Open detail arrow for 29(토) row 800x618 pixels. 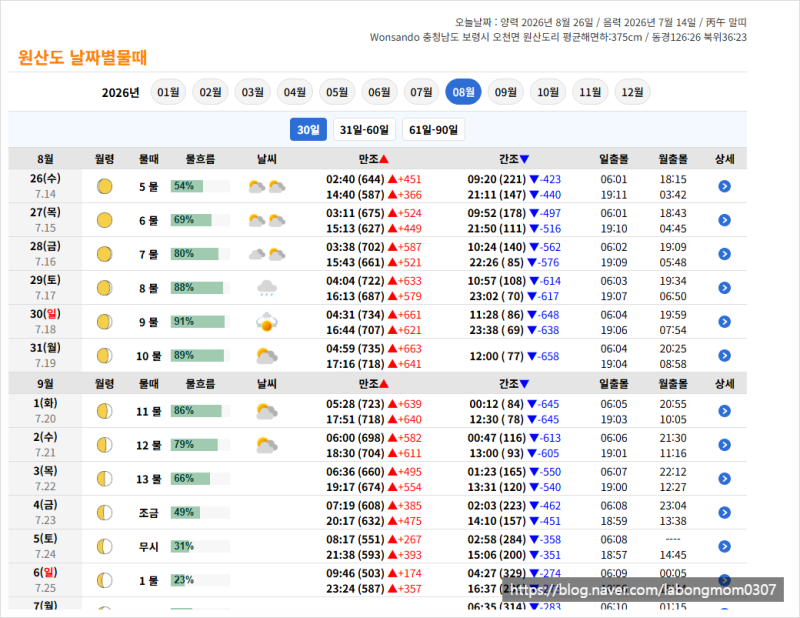724,288
